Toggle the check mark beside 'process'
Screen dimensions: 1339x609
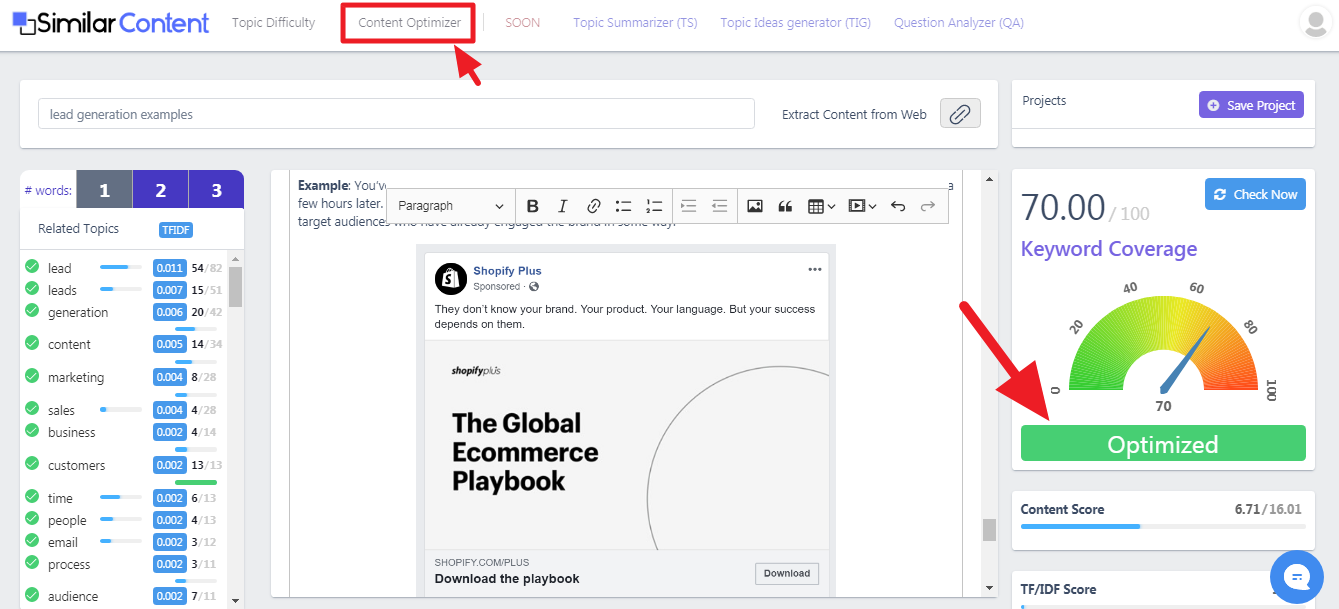coord(32,563)
